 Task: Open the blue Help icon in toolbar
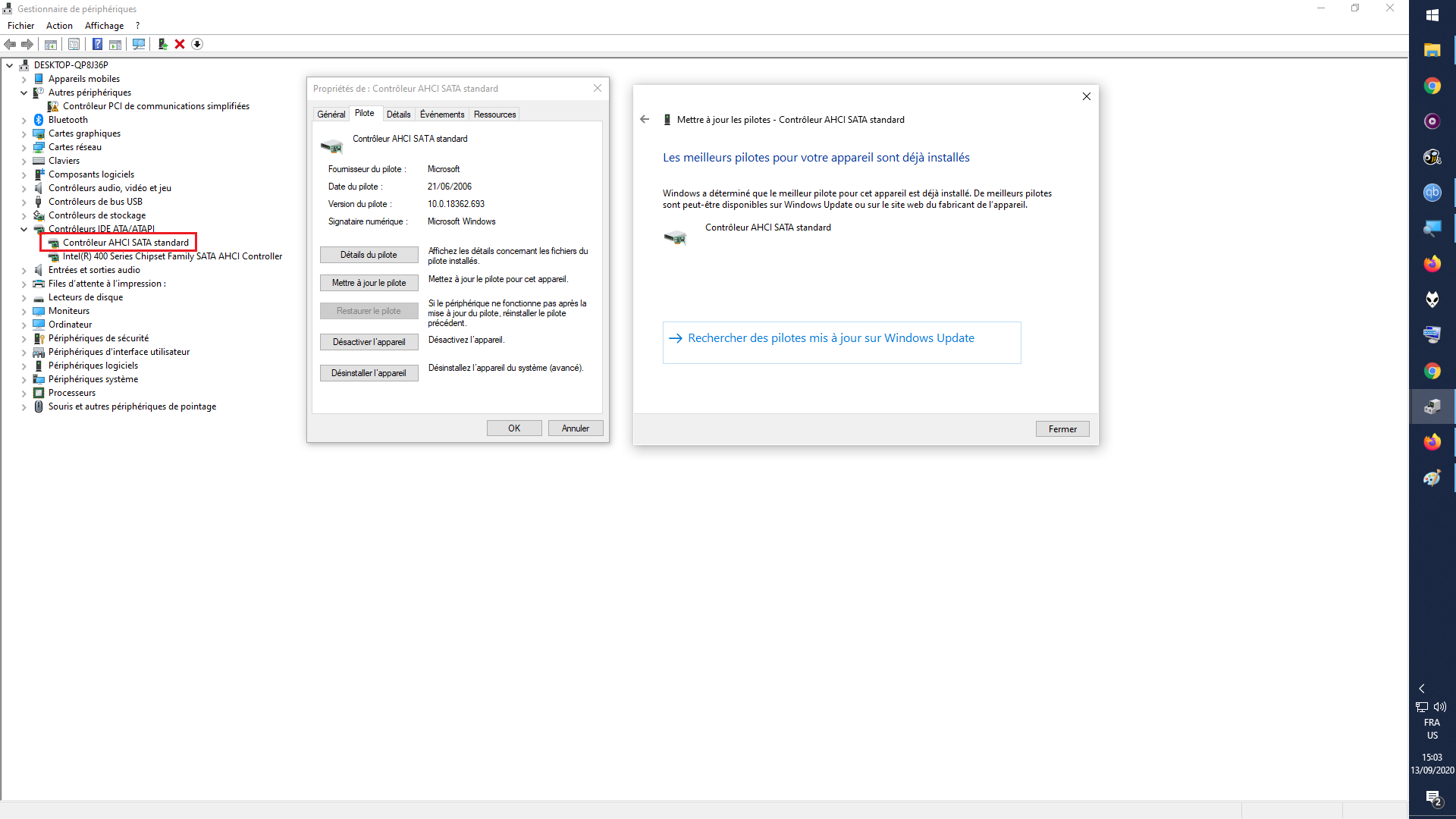(x=97, y=44)
